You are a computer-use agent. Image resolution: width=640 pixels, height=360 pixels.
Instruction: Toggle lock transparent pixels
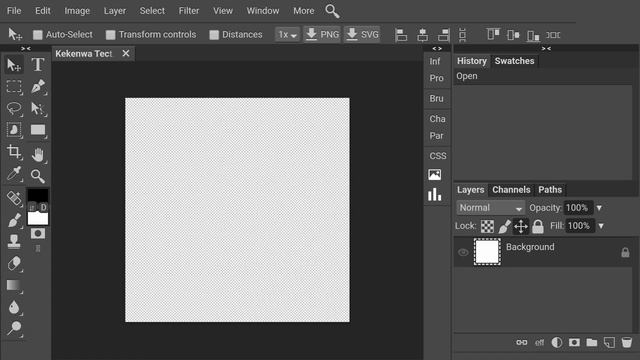tap(487, 226)
